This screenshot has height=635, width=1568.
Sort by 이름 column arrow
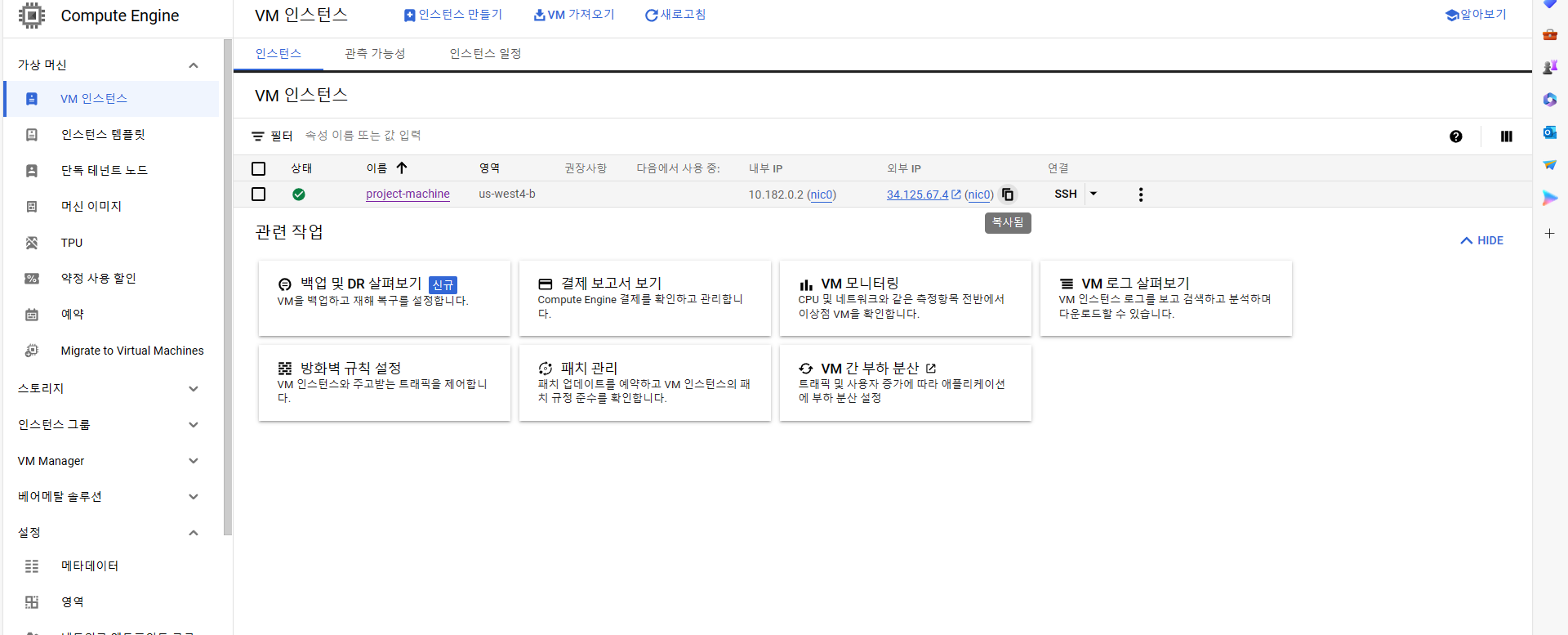(x=402, y=168)
